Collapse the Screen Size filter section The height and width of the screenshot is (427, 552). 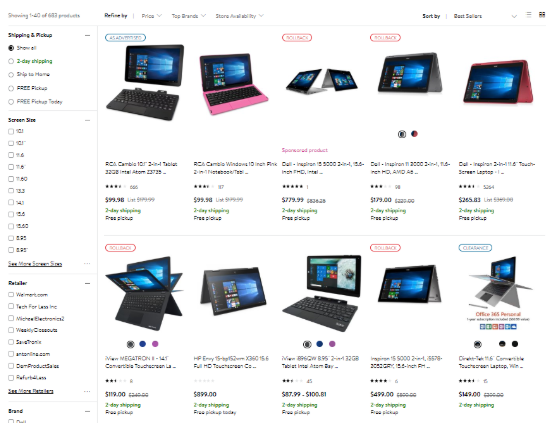point(87,120)
